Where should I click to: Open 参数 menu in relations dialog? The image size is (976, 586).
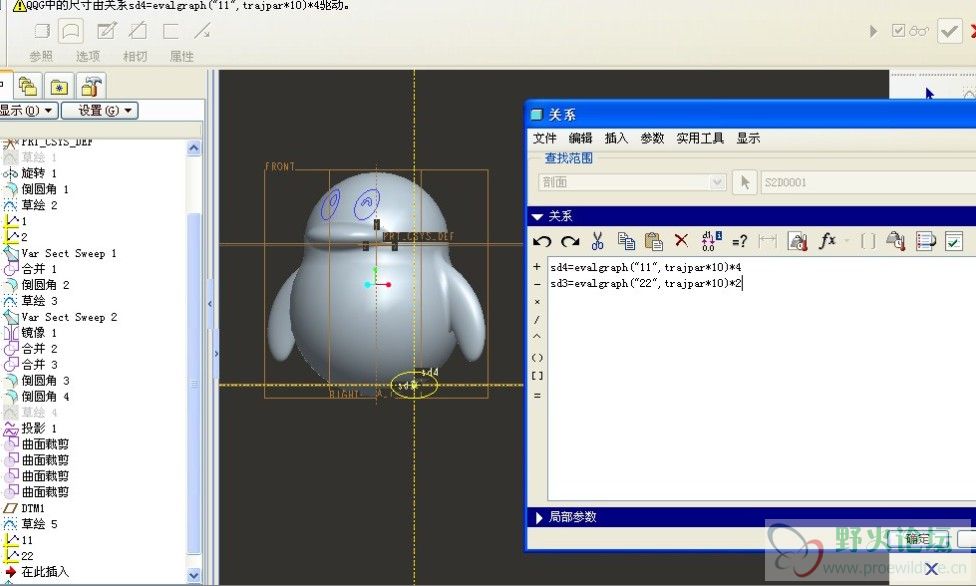(x=652, y=138)
